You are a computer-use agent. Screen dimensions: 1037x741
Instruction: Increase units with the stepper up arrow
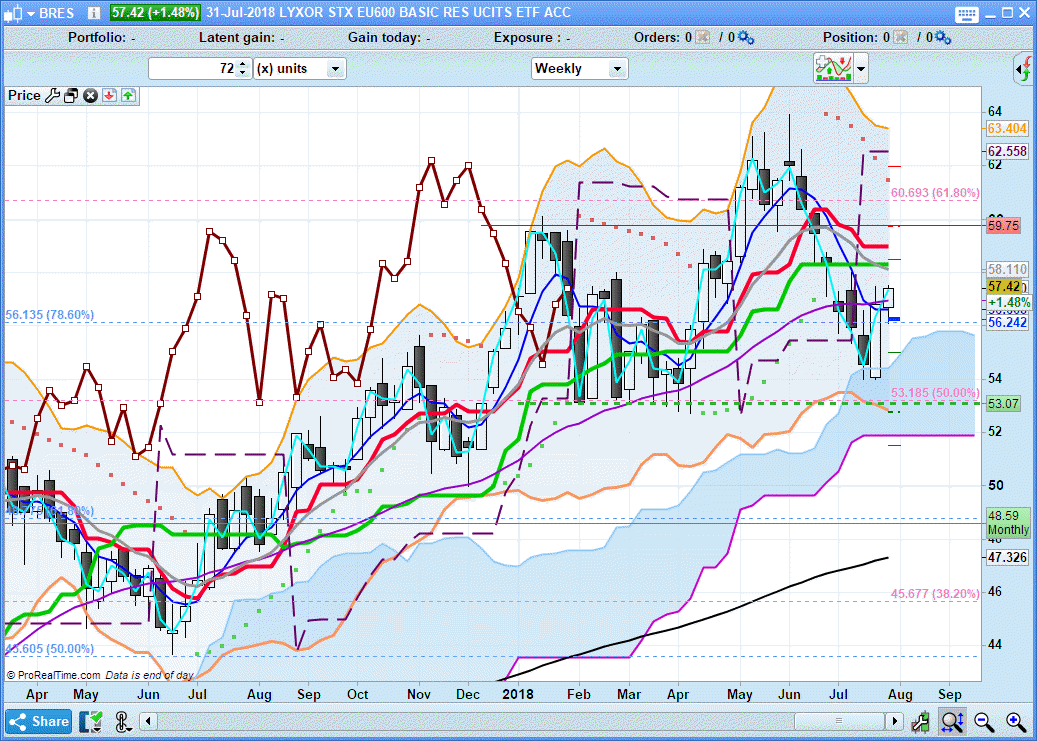point(243,64)
